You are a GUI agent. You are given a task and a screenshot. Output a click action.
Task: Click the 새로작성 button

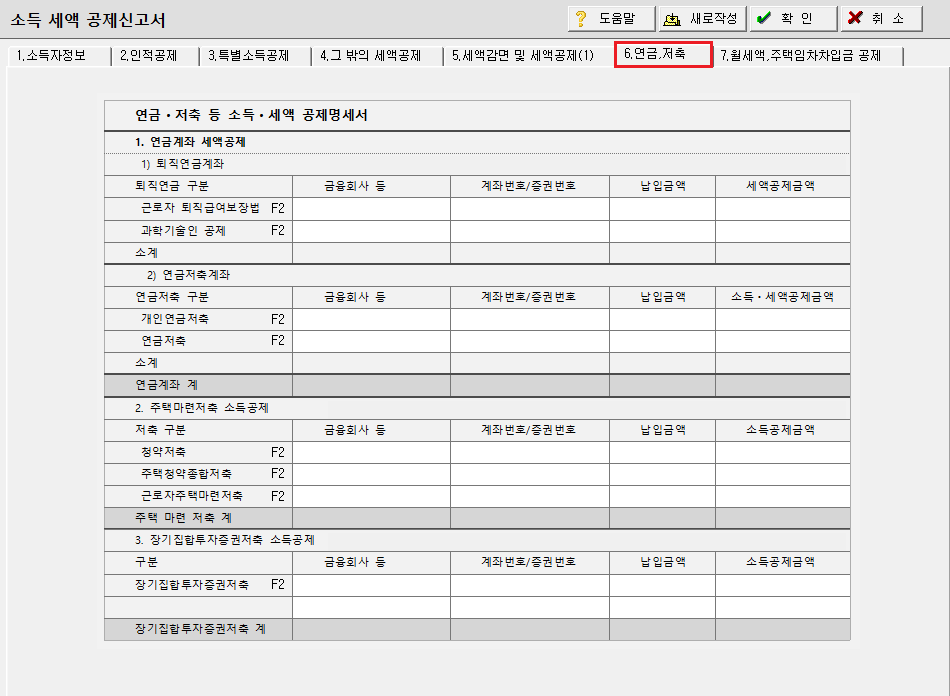(x=702, y=19)
